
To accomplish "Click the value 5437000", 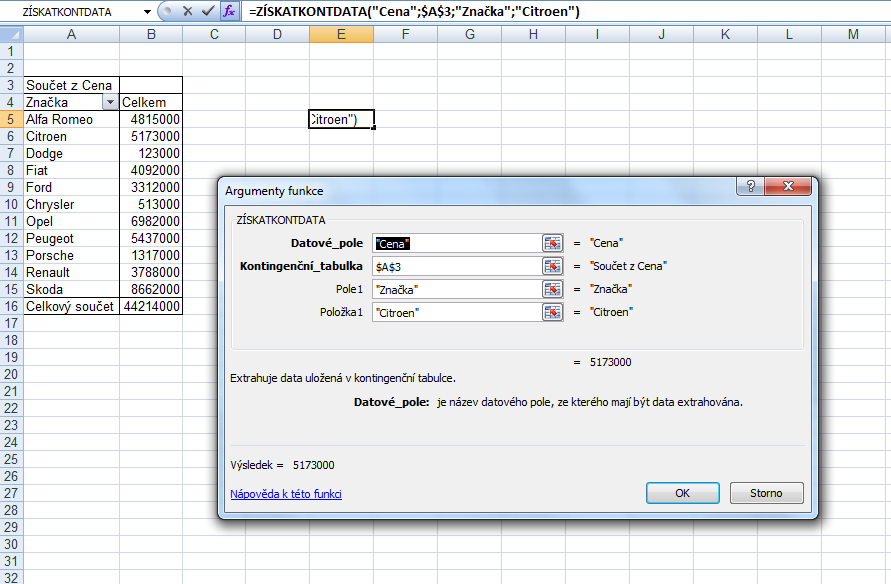I will (x=151, y=239).
